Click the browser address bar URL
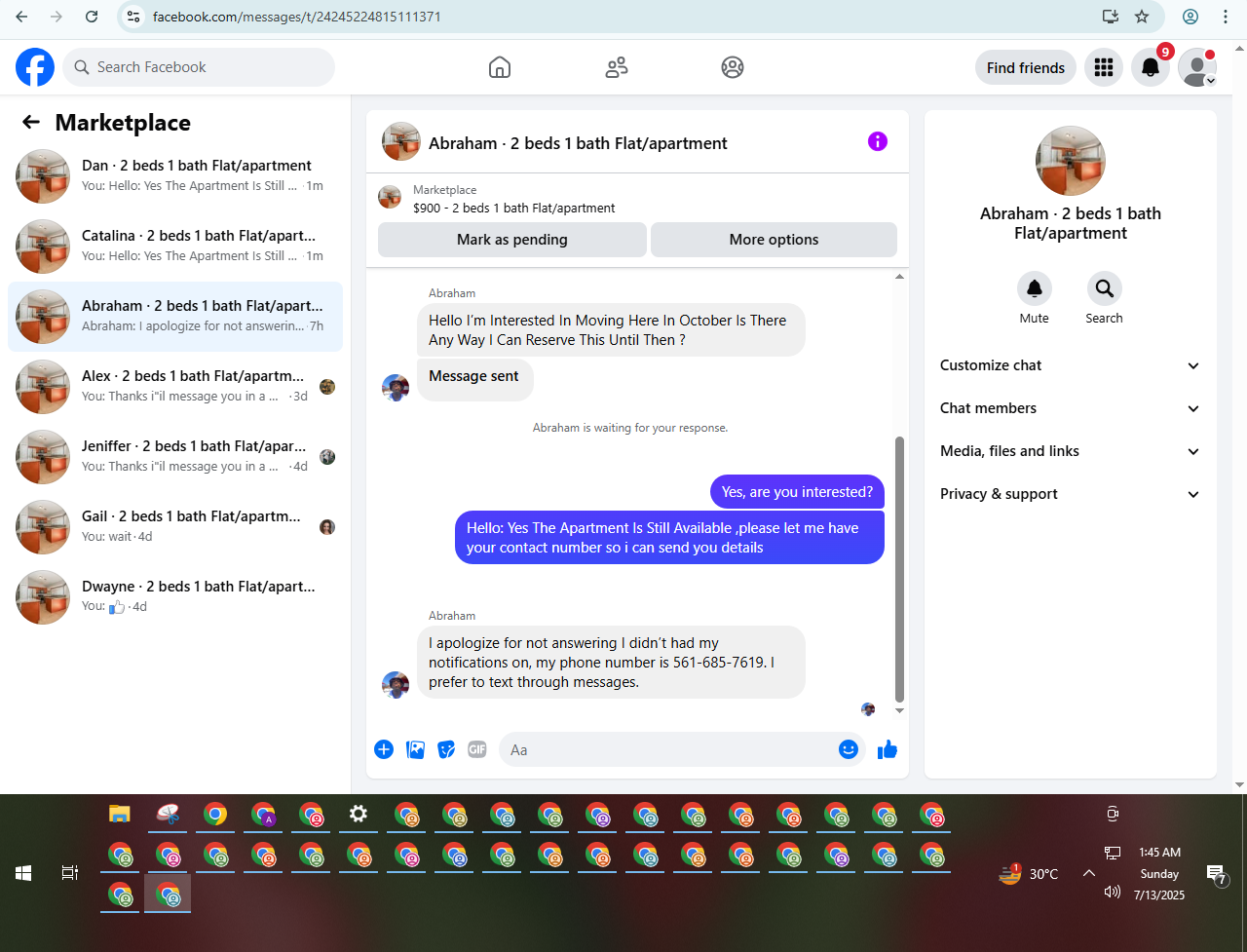 point(296,17)
